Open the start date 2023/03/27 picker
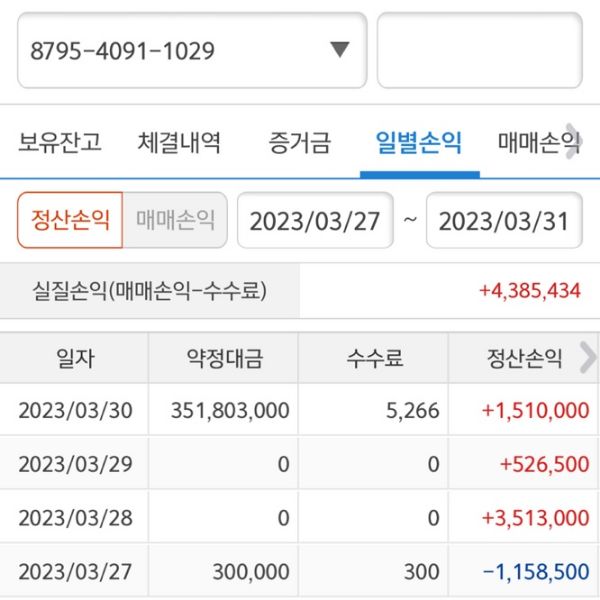The height and width of the screenshot is (600, 600). (315, 220)
